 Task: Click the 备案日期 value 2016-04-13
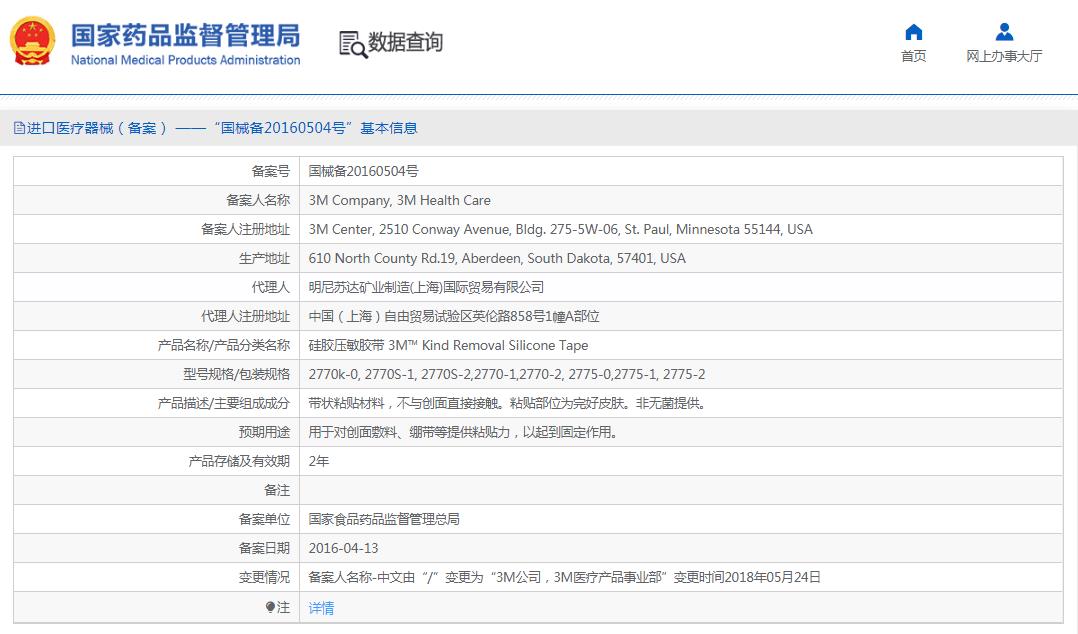coord(343,548)
